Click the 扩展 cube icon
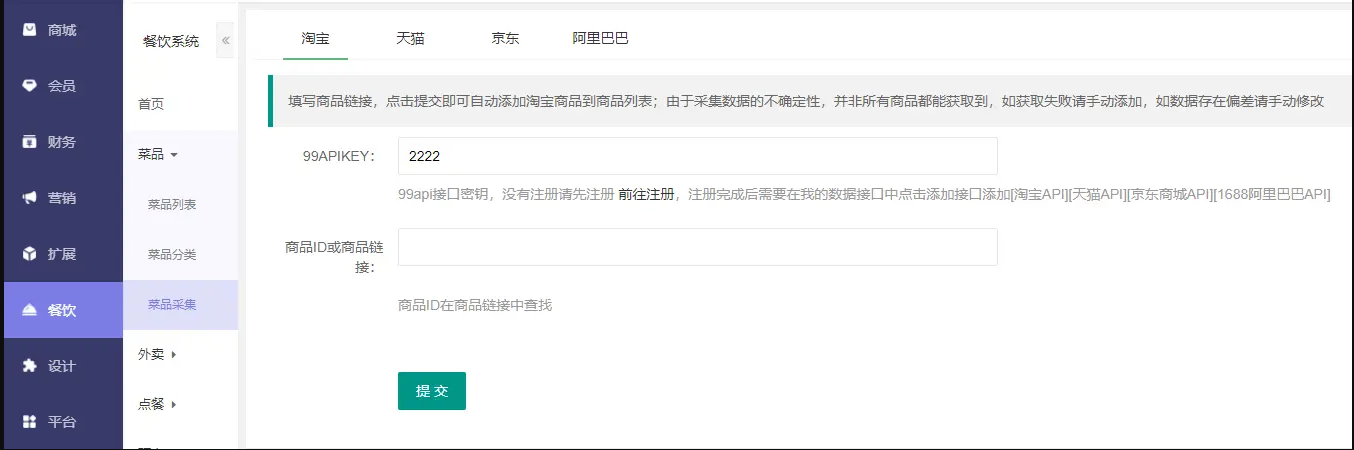 pos(30,254)
